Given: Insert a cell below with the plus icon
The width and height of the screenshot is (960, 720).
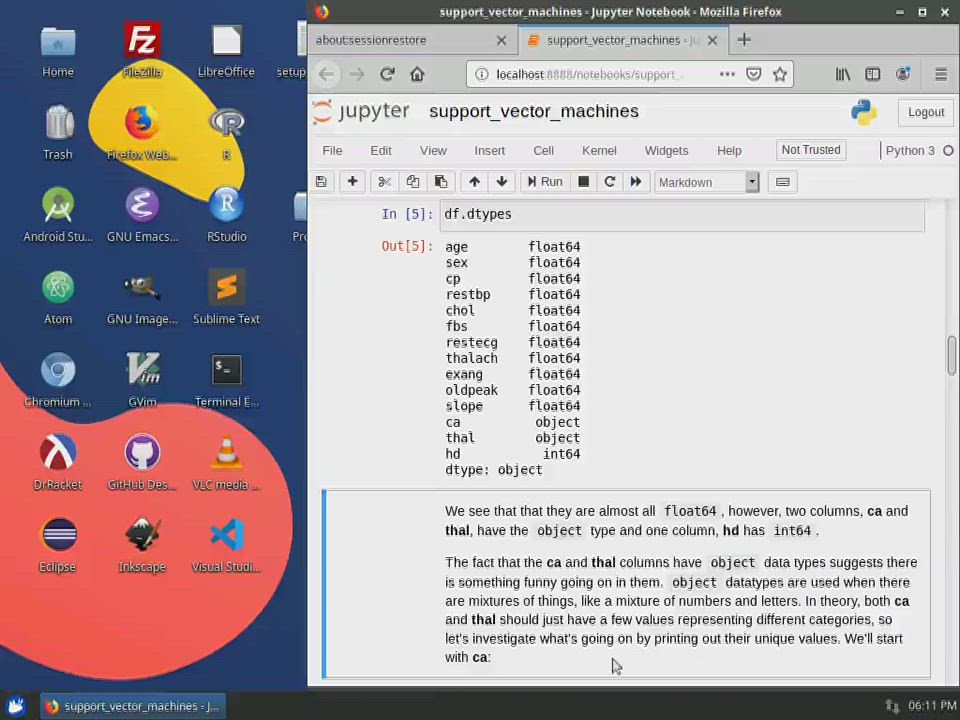Looking at the screenshot, I should (352, 182).
